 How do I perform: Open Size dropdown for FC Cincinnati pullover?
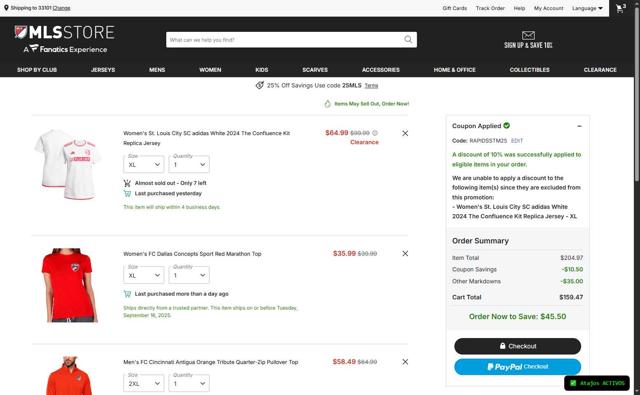pyautogui.click(x=144, y=384)
